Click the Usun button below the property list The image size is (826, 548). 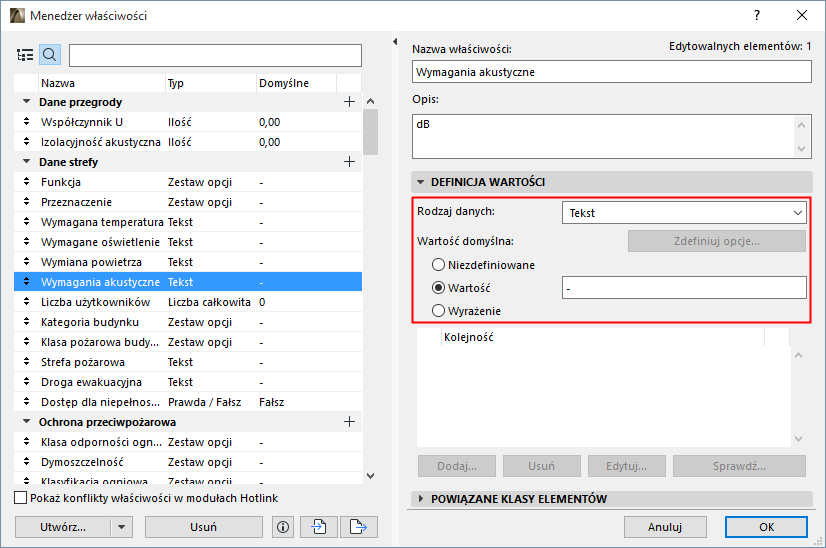pos(203,527)
